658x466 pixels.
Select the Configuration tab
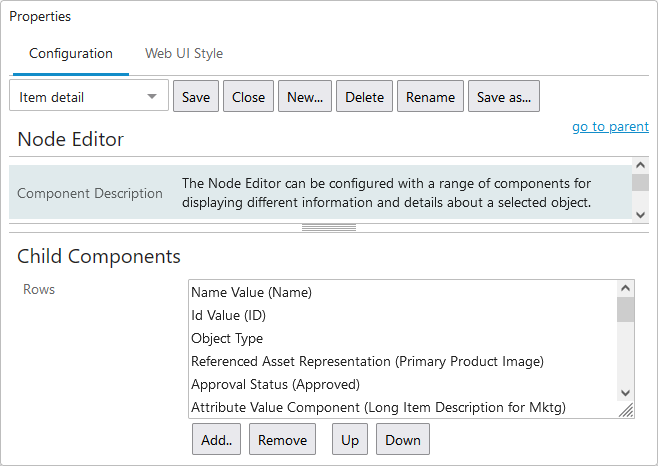(71, 53)
